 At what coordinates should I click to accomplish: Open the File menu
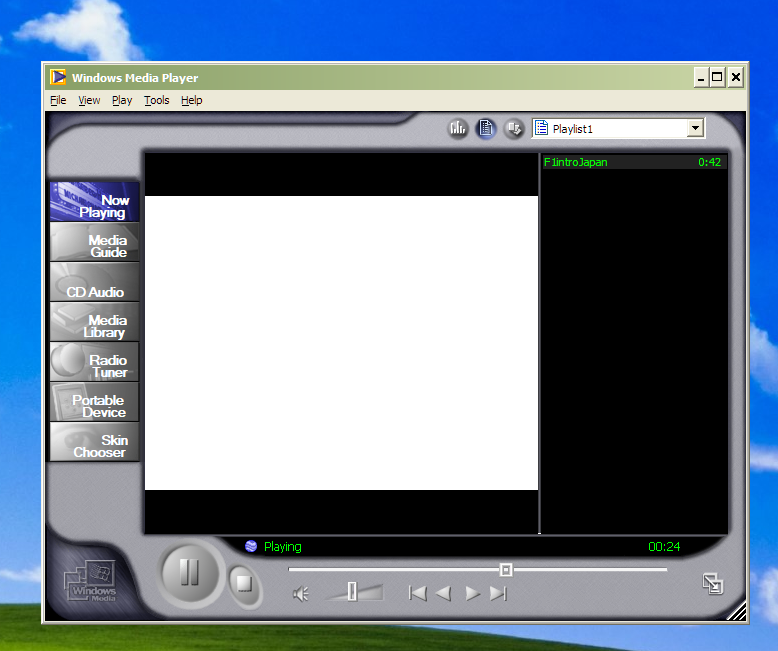[58, 100]
